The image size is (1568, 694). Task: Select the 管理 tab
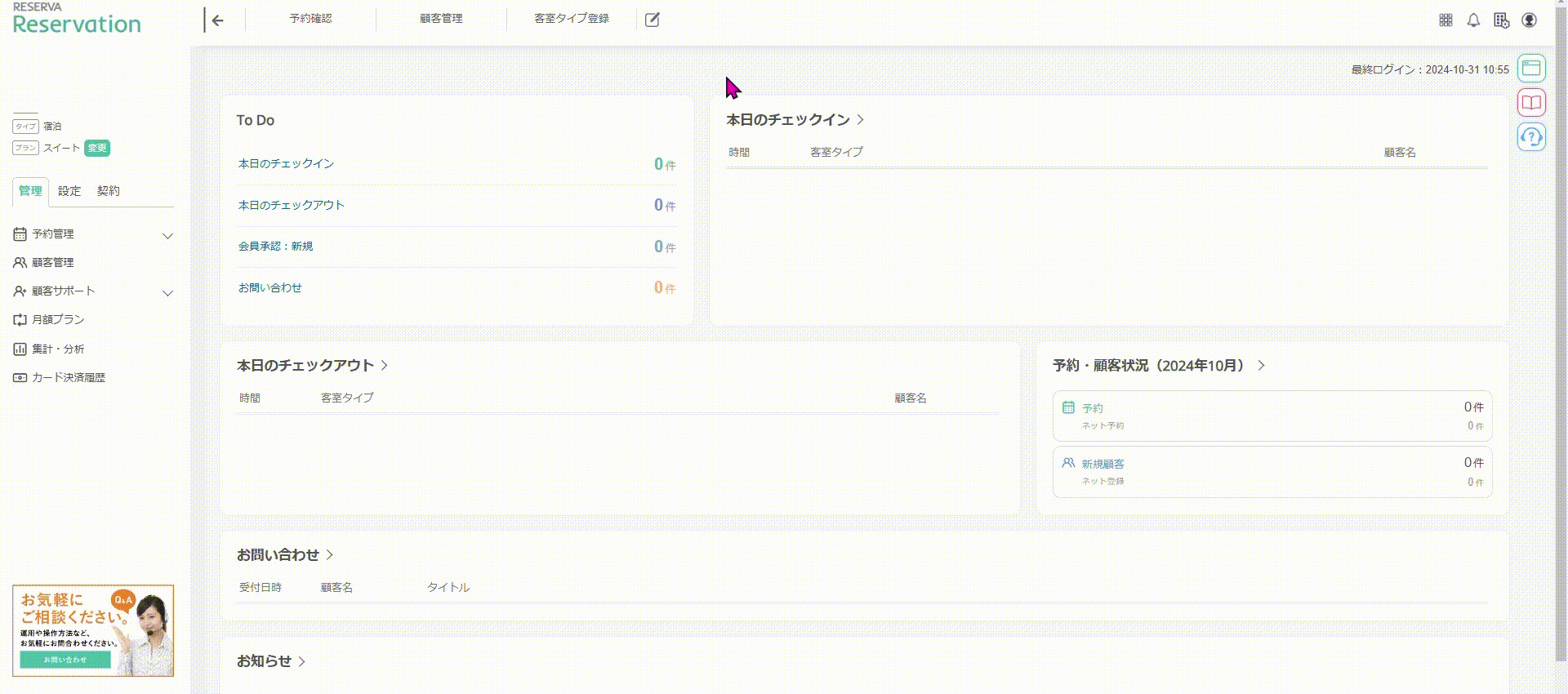click(30, 191)
